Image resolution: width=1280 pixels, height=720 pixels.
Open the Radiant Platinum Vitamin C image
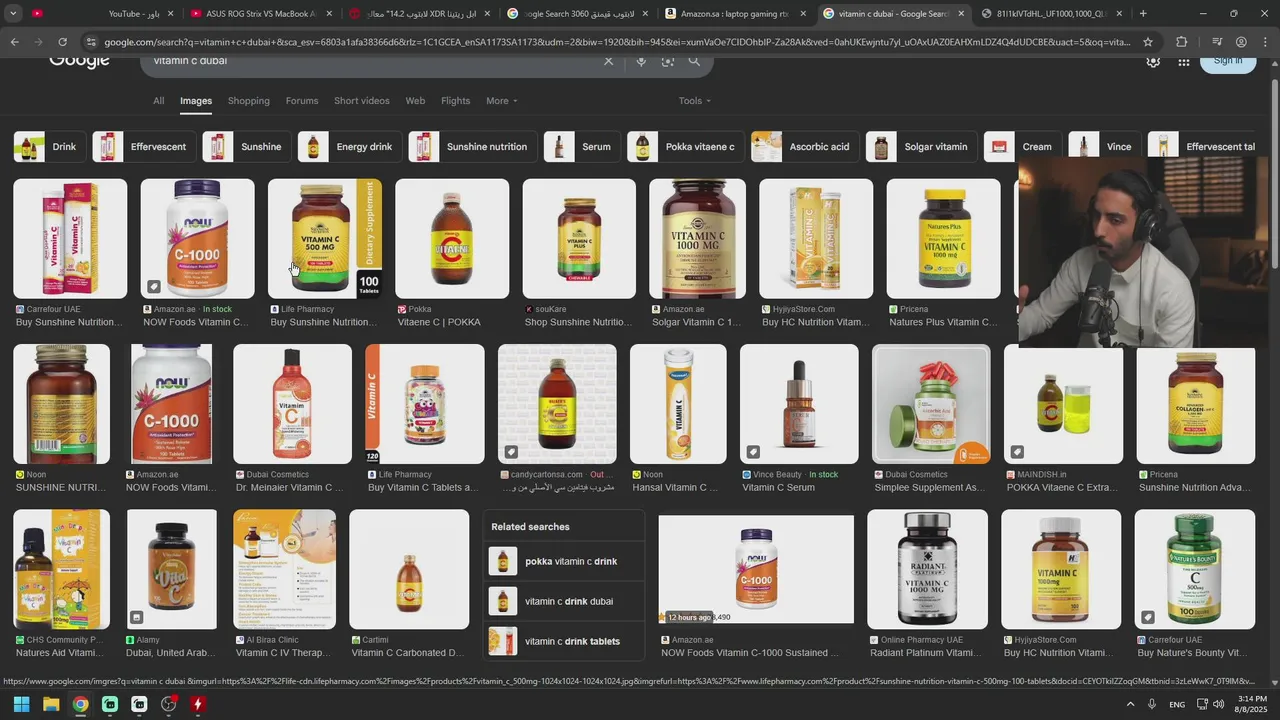[927, 569]
